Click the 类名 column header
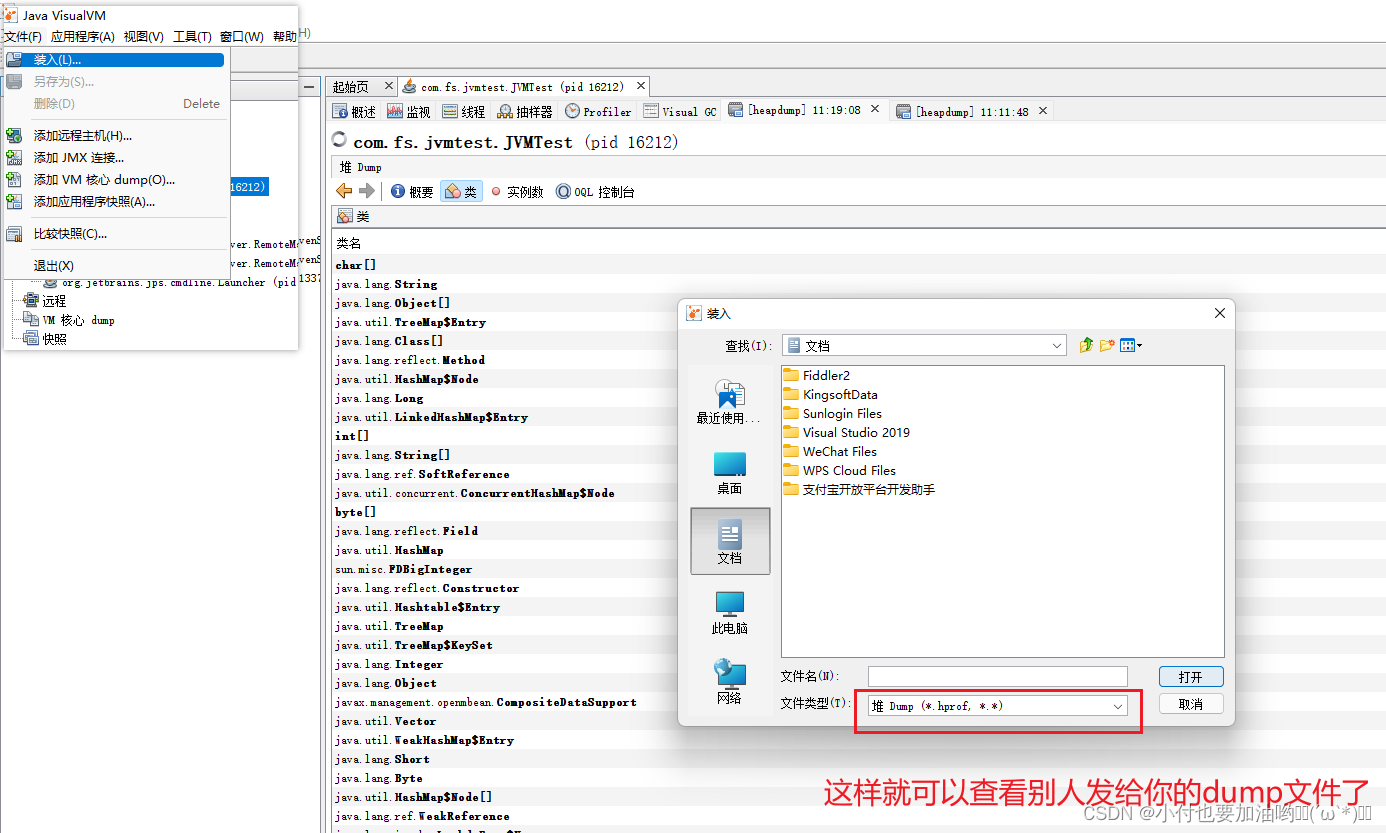The height and width of the screenshot is (833, 1386). click(x=349, y=243)
